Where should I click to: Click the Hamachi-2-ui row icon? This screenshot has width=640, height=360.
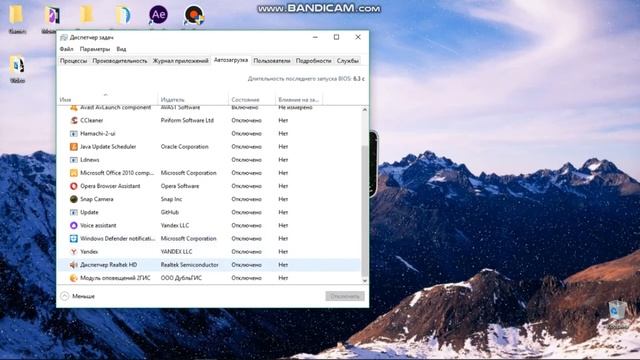coord(73,133)
